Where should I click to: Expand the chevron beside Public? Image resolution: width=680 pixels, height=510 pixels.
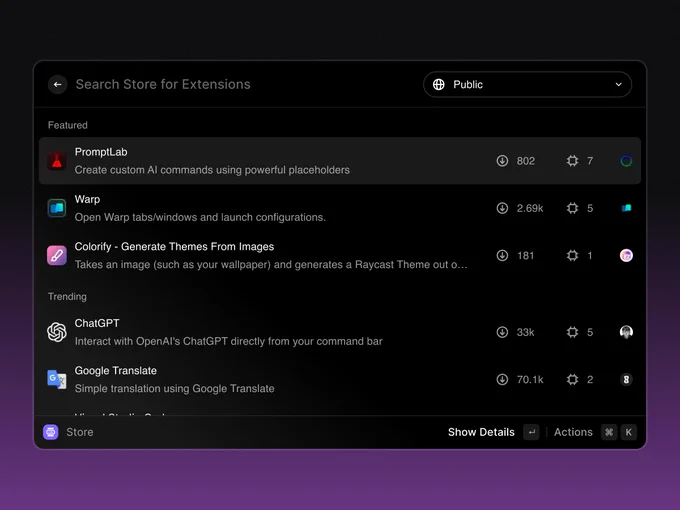coord(619,85)
